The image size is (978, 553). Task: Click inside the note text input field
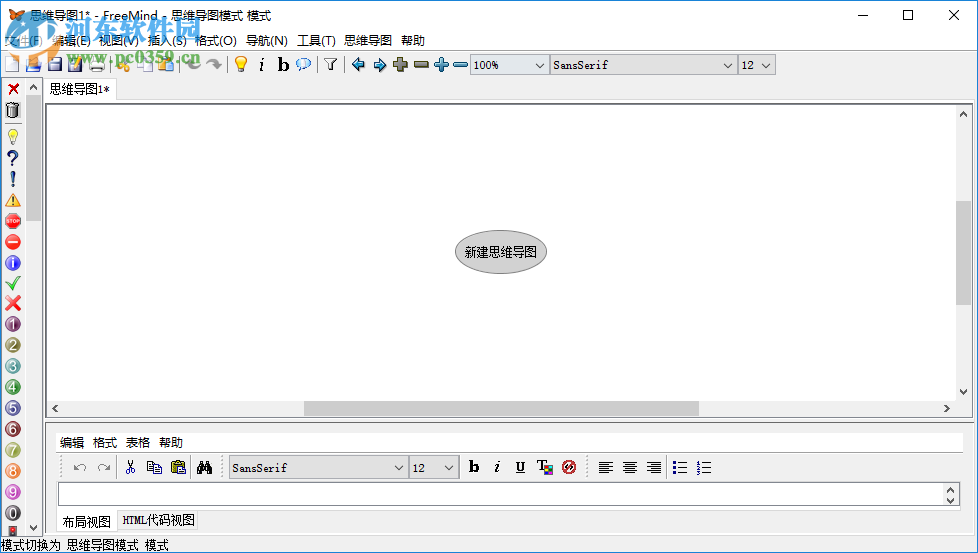[501, 494]
